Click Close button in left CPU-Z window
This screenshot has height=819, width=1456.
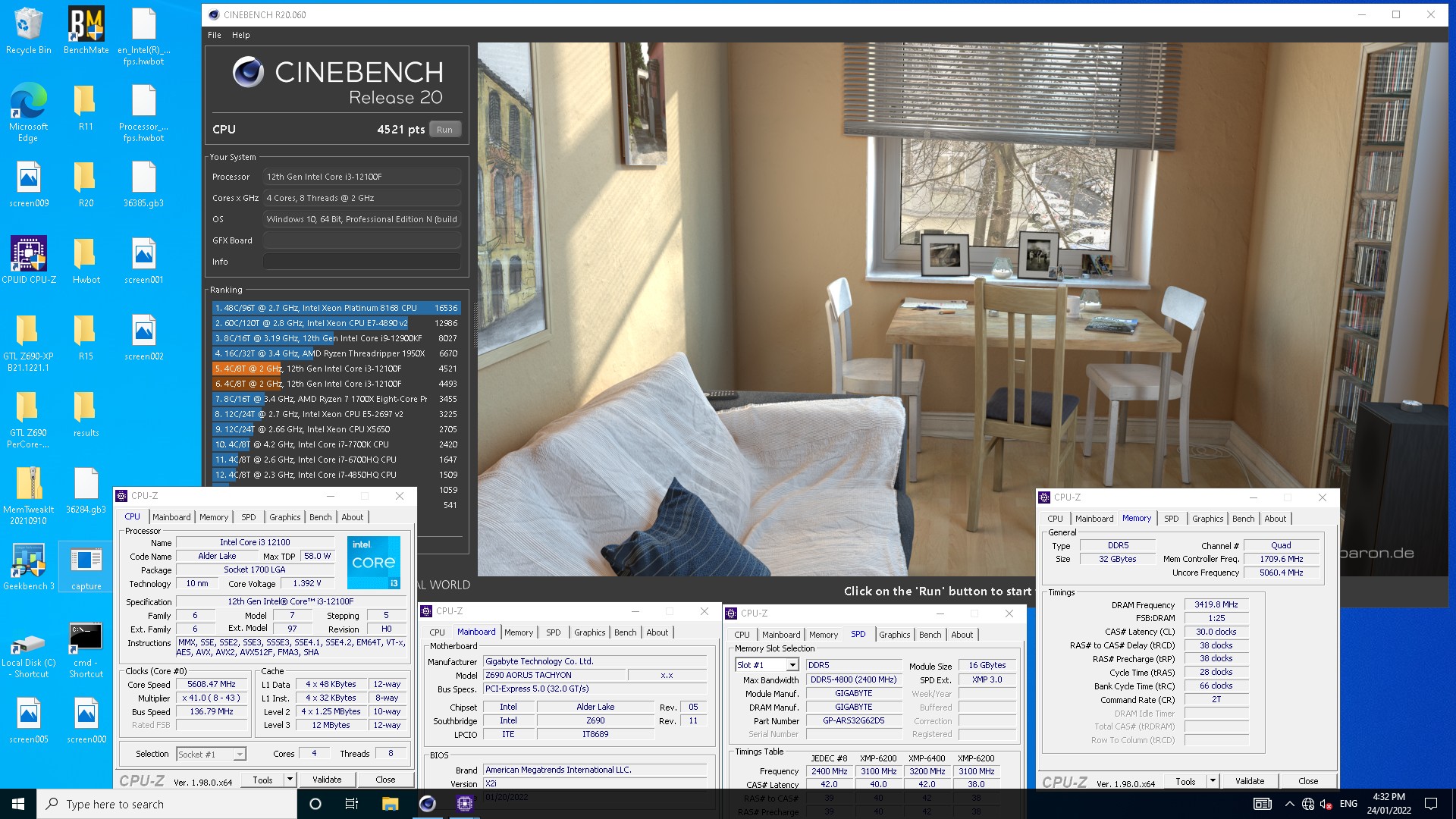pyautogui.click(x=385, y=780)
